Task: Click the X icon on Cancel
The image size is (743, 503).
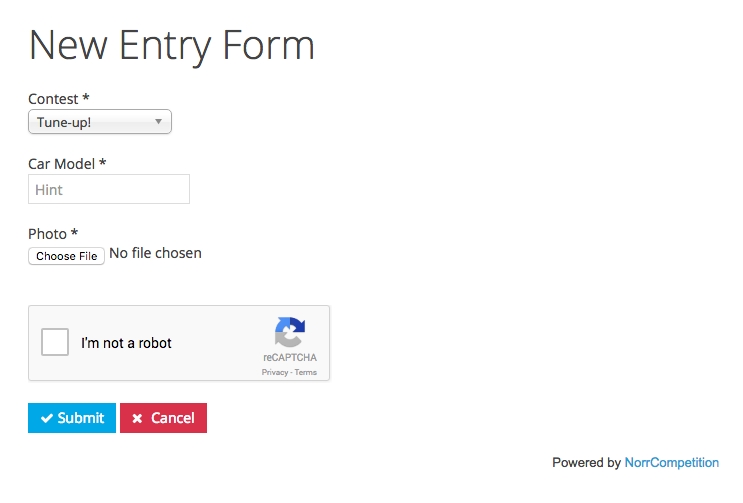Action: [138, 419]
